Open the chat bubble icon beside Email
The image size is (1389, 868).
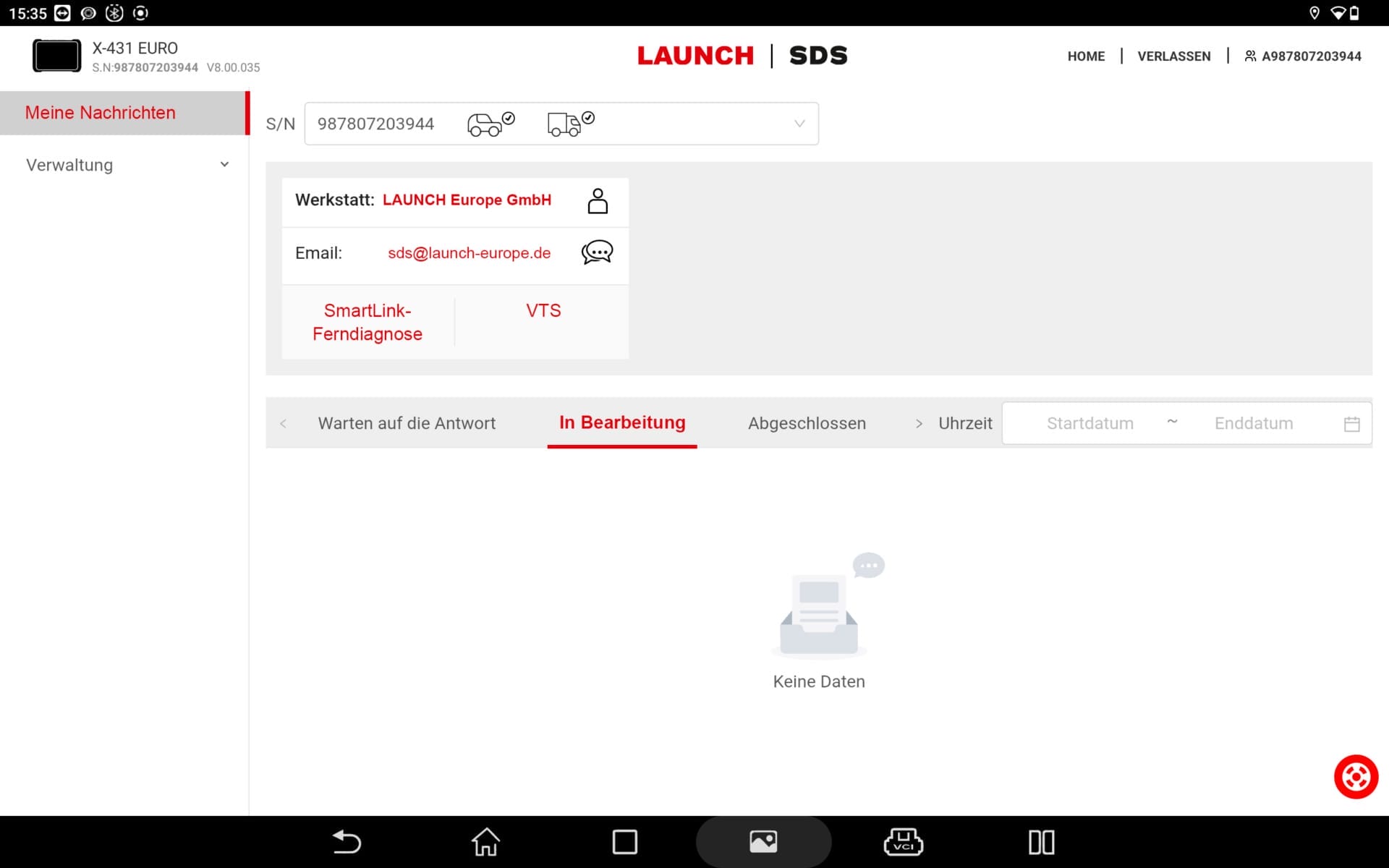tap(597, 252)
